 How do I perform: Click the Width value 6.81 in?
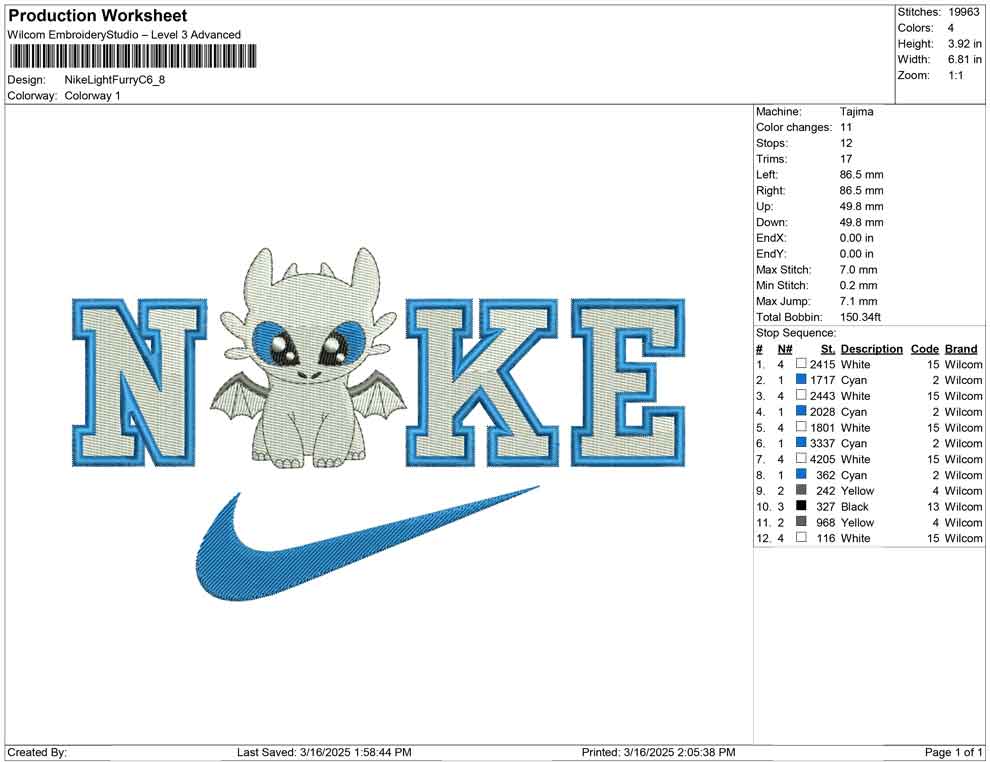pos(965,59)
